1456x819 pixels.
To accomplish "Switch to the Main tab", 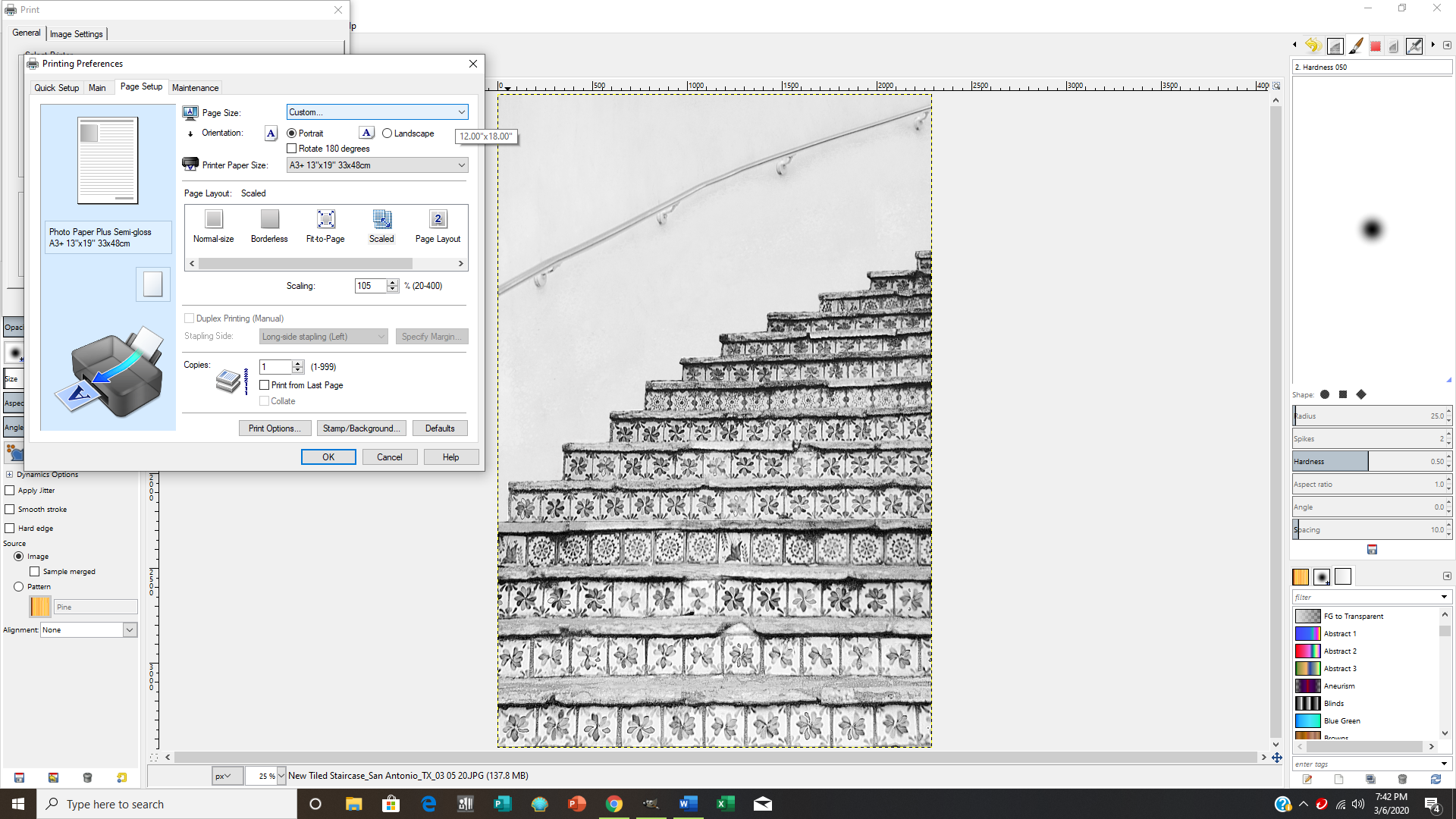I will (x=97, y=88).
